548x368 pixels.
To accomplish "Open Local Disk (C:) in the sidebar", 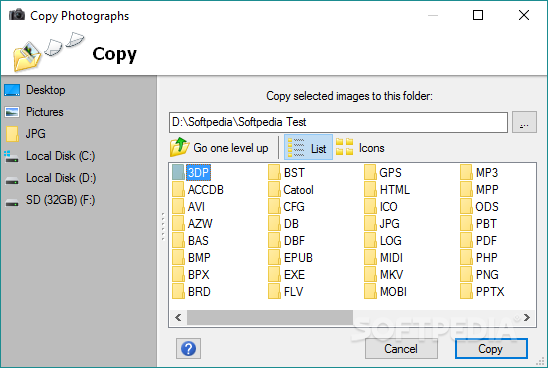I will point(50,156).
